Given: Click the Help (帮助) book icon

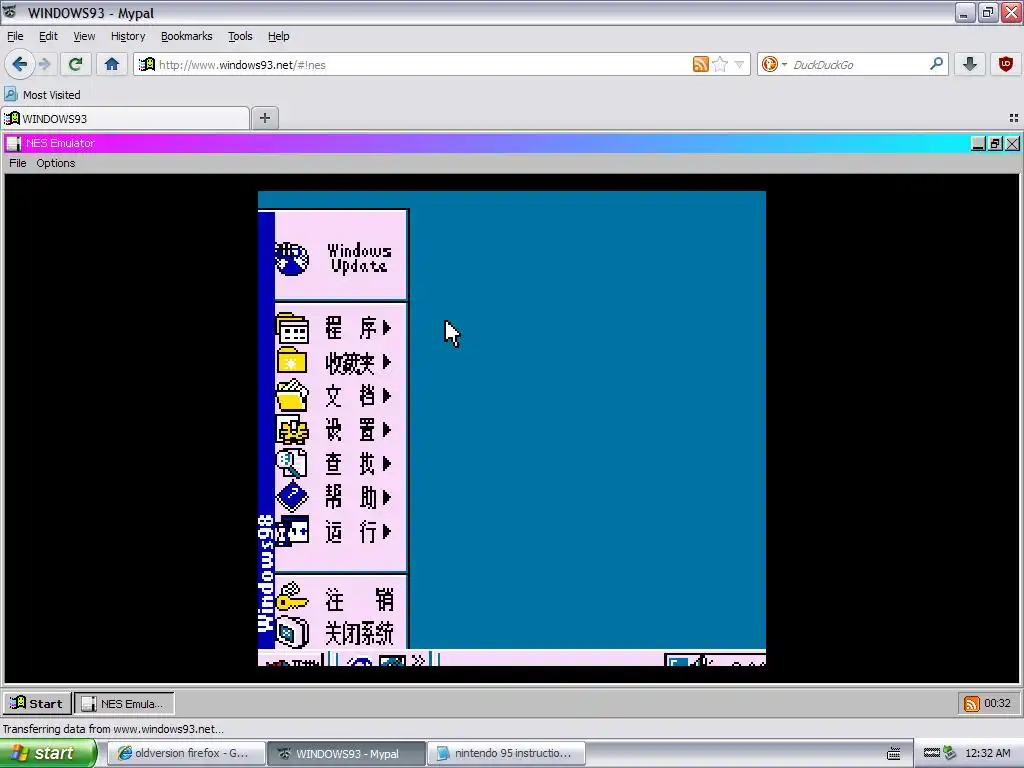Looking at the screenshot, I should click(x=292, y=498).
